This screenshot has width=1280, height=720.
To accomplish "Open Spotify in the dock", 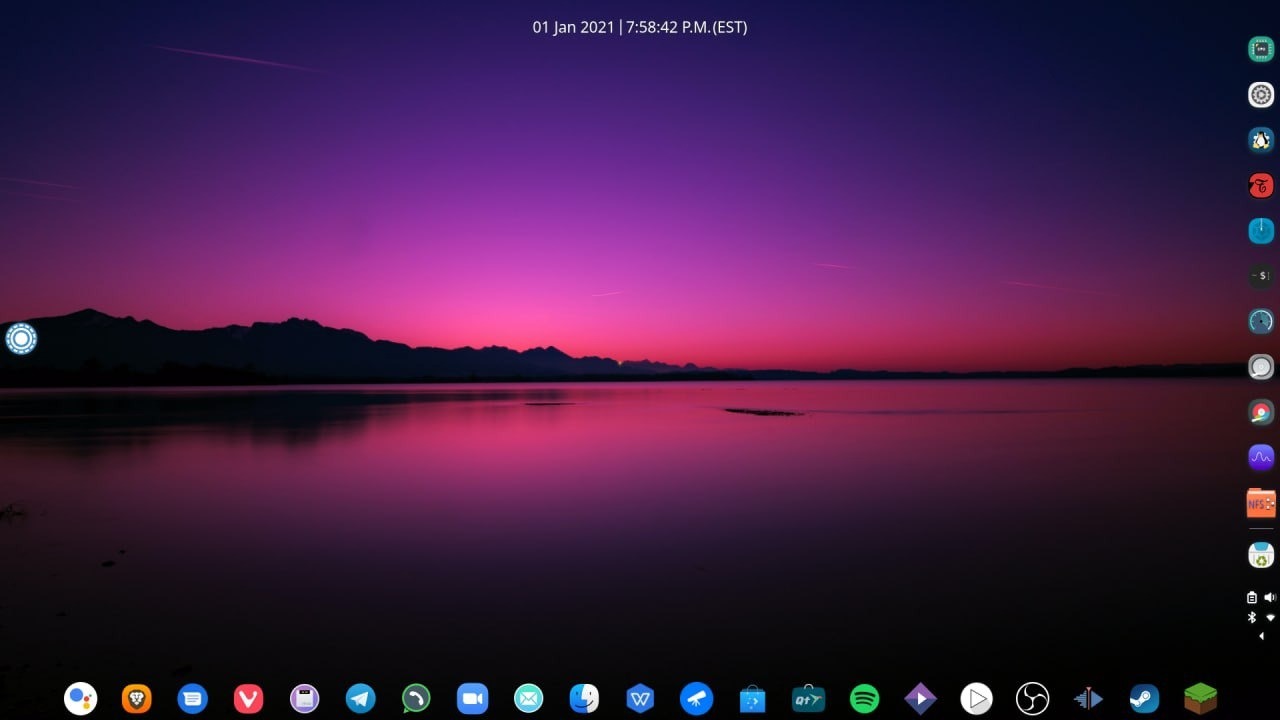I will click(864, 698).
